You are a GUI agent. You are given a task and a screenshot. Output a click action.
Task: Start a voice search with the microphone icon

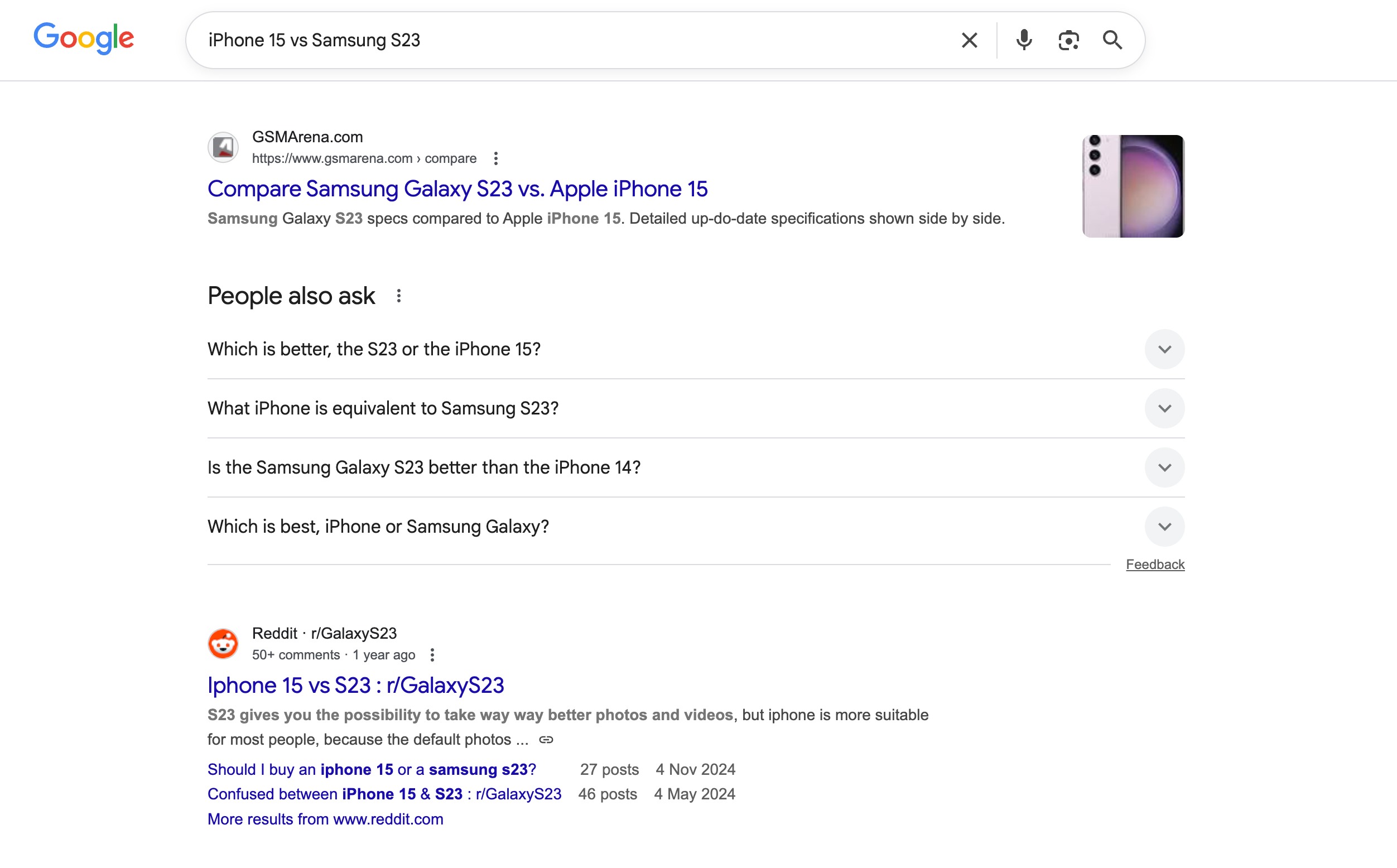pos(1024,40)
